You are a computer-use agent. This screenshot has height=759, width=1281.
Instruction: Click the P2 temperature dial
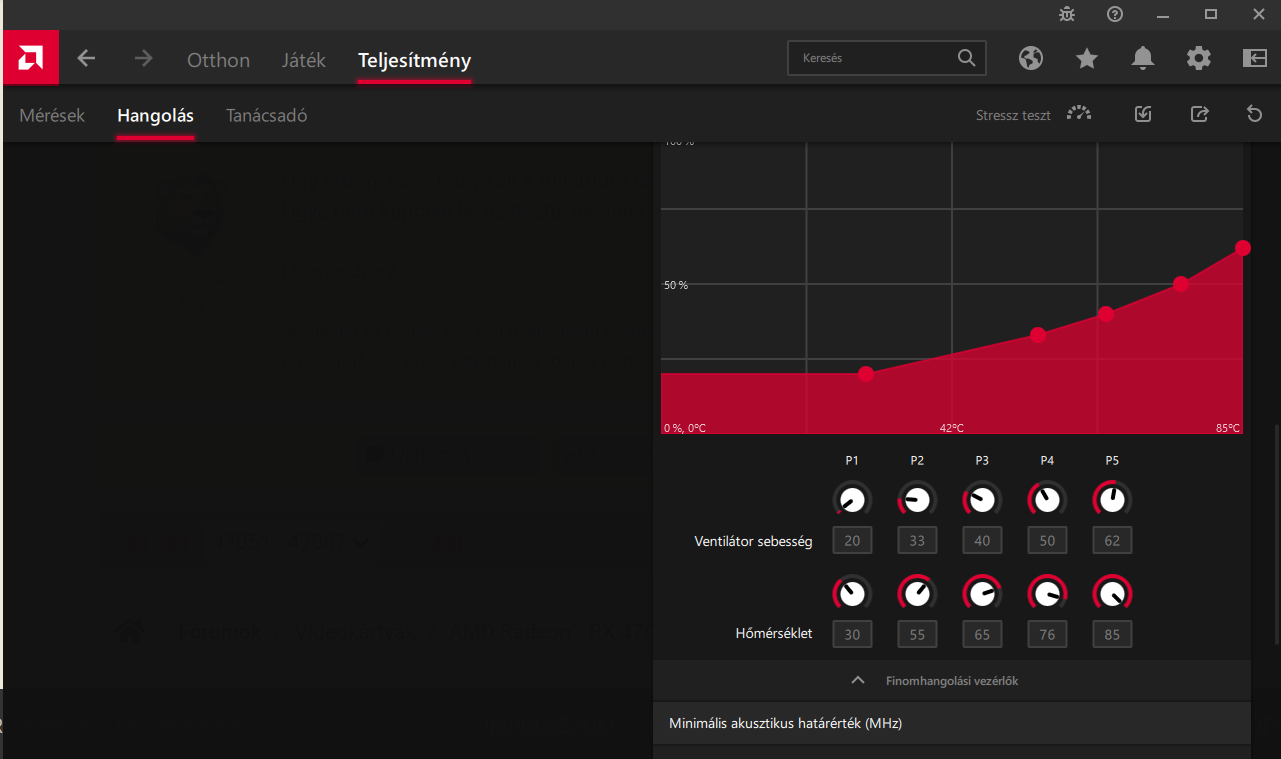[917, 593]
